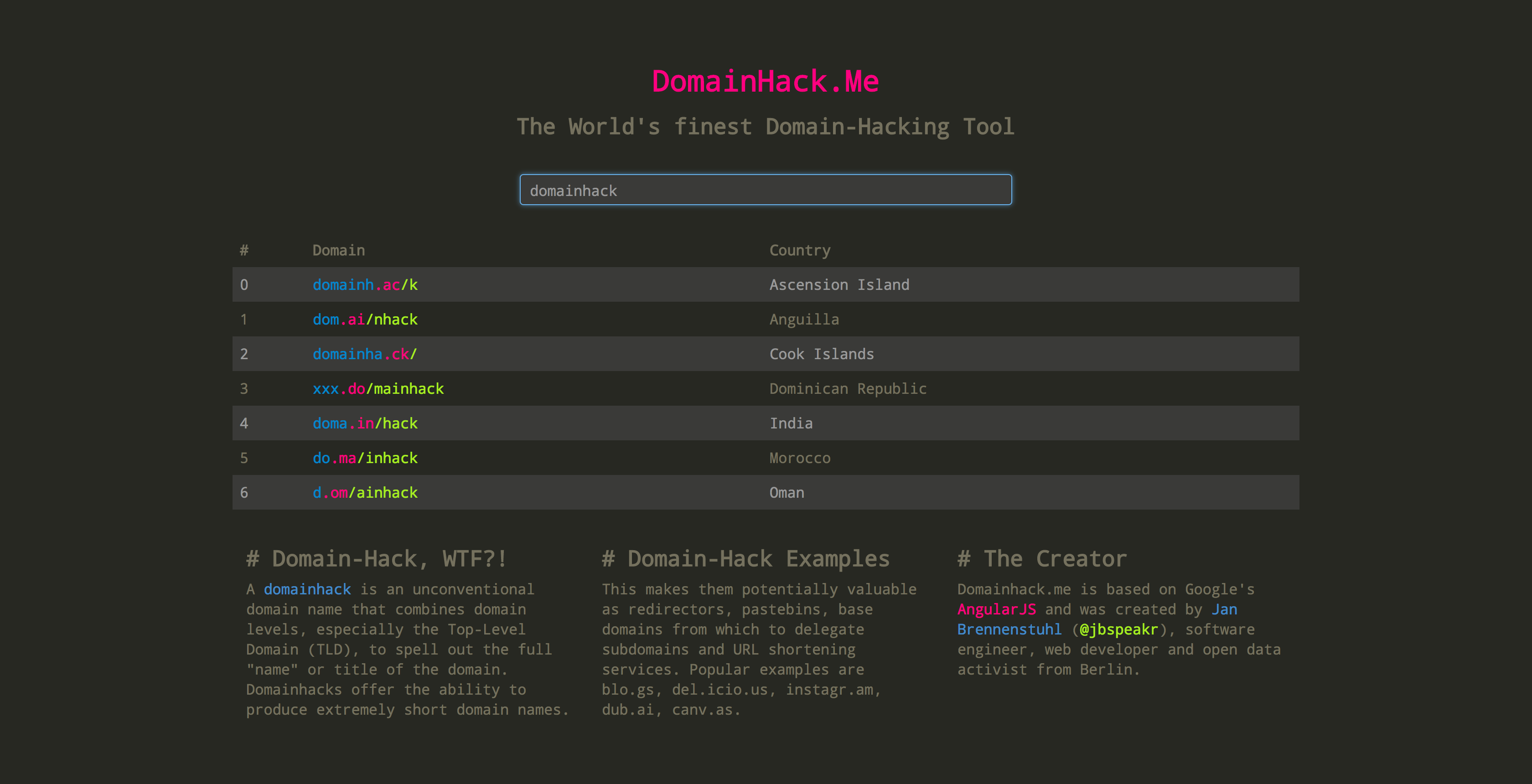Viewport: 1532px width, 784px height.
Task: Visit the Jan Brennenstuhl creator link
Action: tap(1009, 629)
